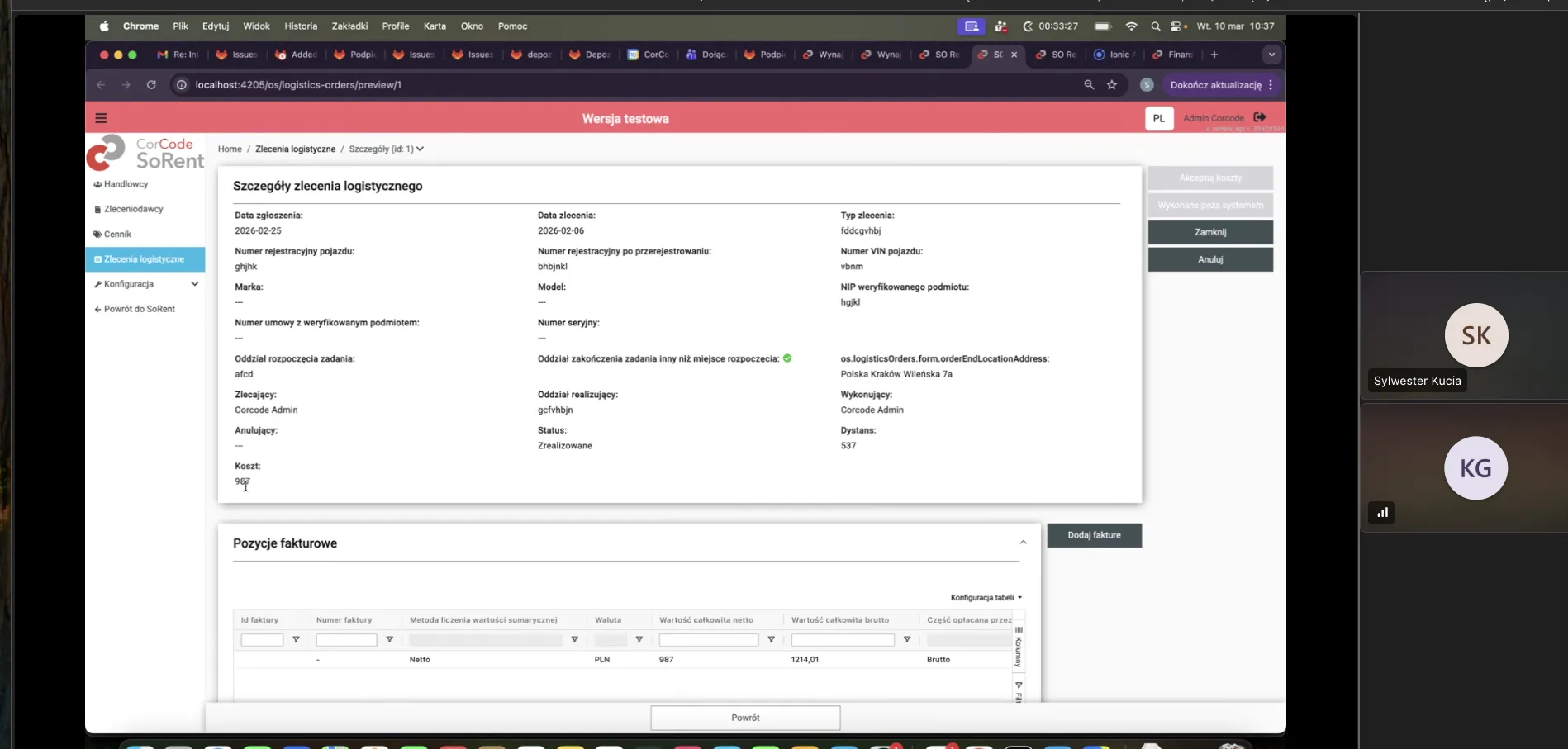Open the Konfiguracja tabeli dropdown

pyautogui.click(x=986, y=597)
